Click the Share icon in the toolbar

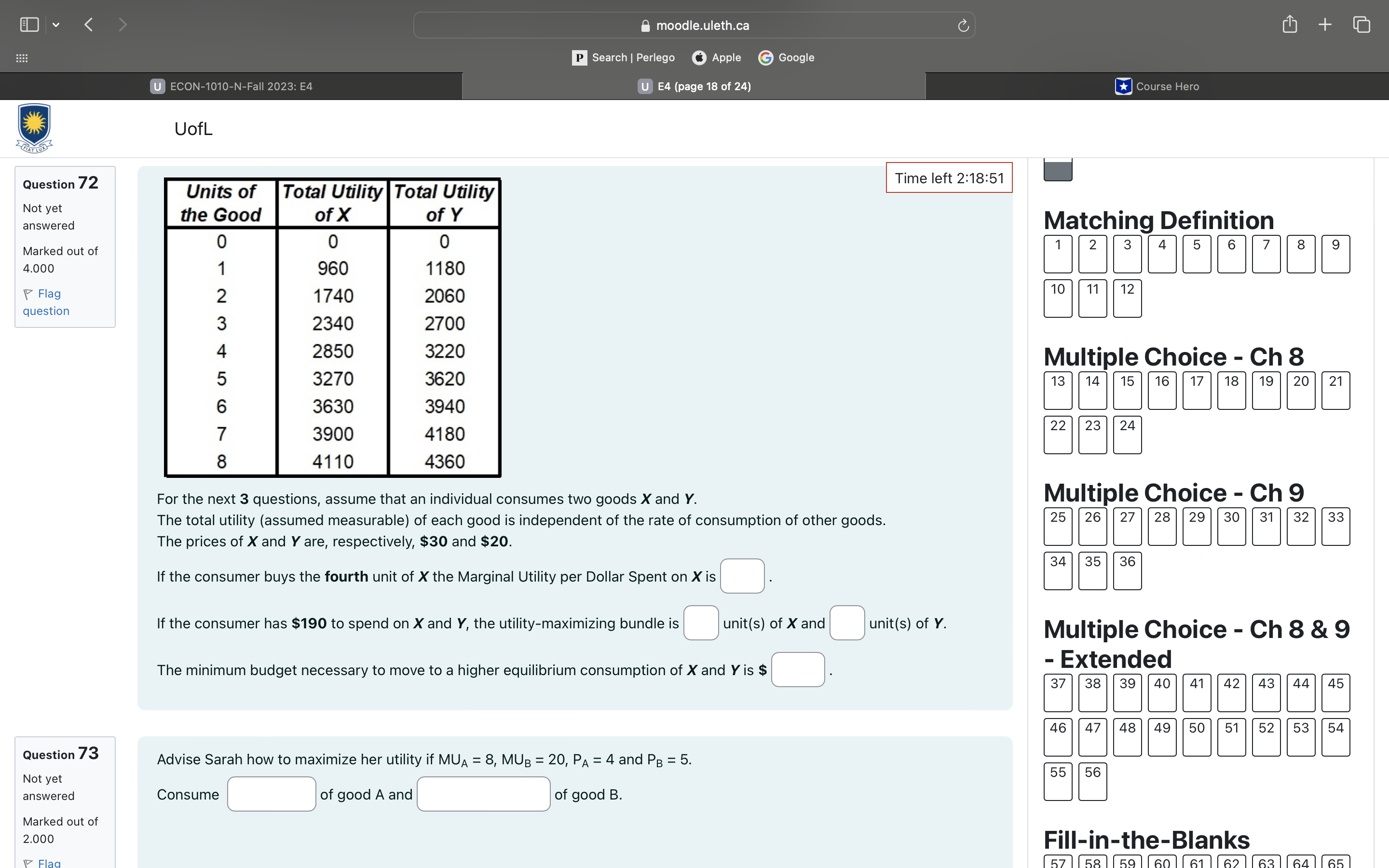(1290, 24)
